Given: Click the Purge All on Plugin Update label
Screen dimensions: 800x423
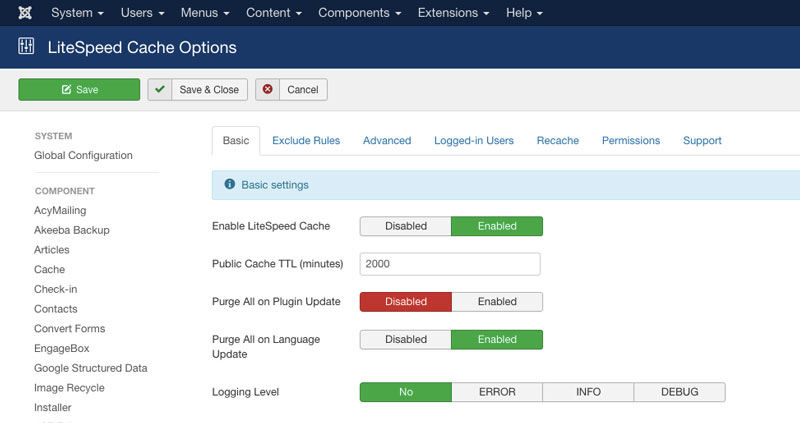Looking at the screenshot, I should (276, 302).
